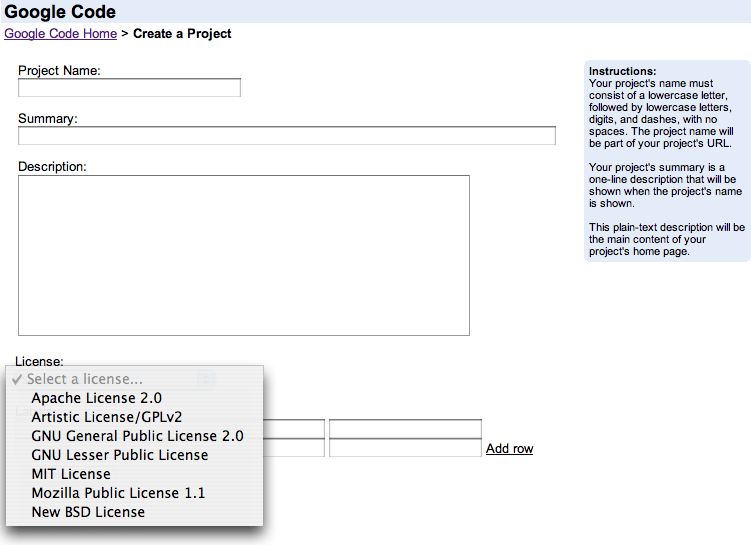Image resolution: width=751 pixels, height=545 pixels.
Task: Click the Summary input field
Action: (287, 136)
